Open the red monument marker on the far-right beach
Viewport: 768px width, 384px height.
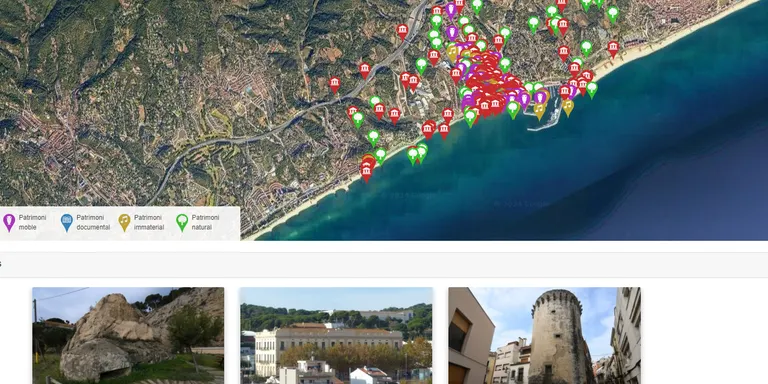click(x=613, y=49)
